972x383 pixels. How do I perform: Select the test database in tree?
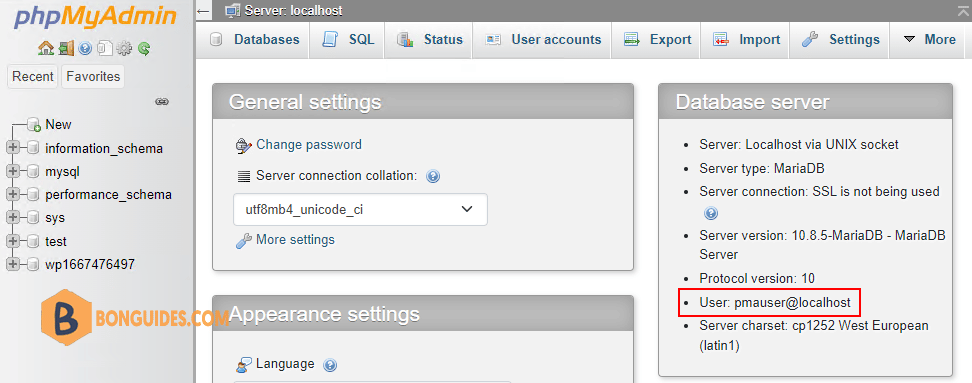tap(56, 241)
